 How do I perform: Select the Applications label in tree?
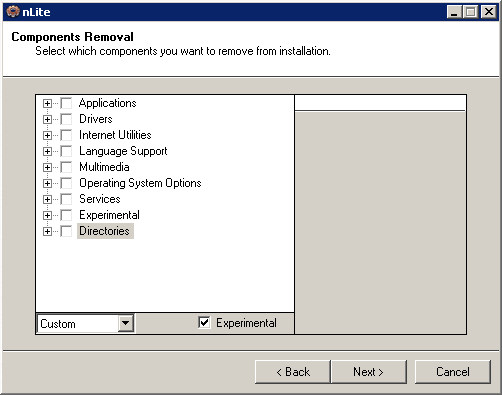coord(108,103)
